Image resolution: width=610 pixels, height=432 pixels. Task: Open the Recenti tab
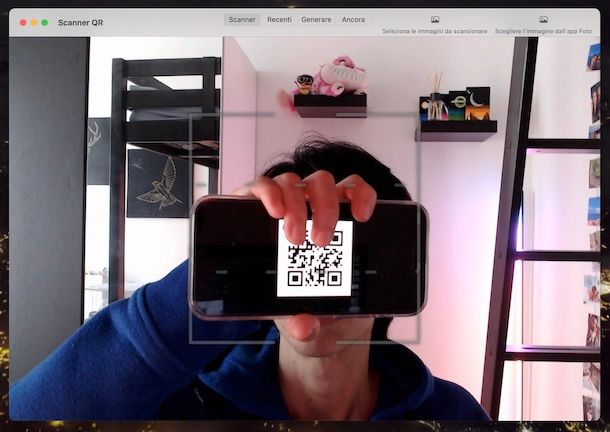pyautogui.click(x=279, y=19)
